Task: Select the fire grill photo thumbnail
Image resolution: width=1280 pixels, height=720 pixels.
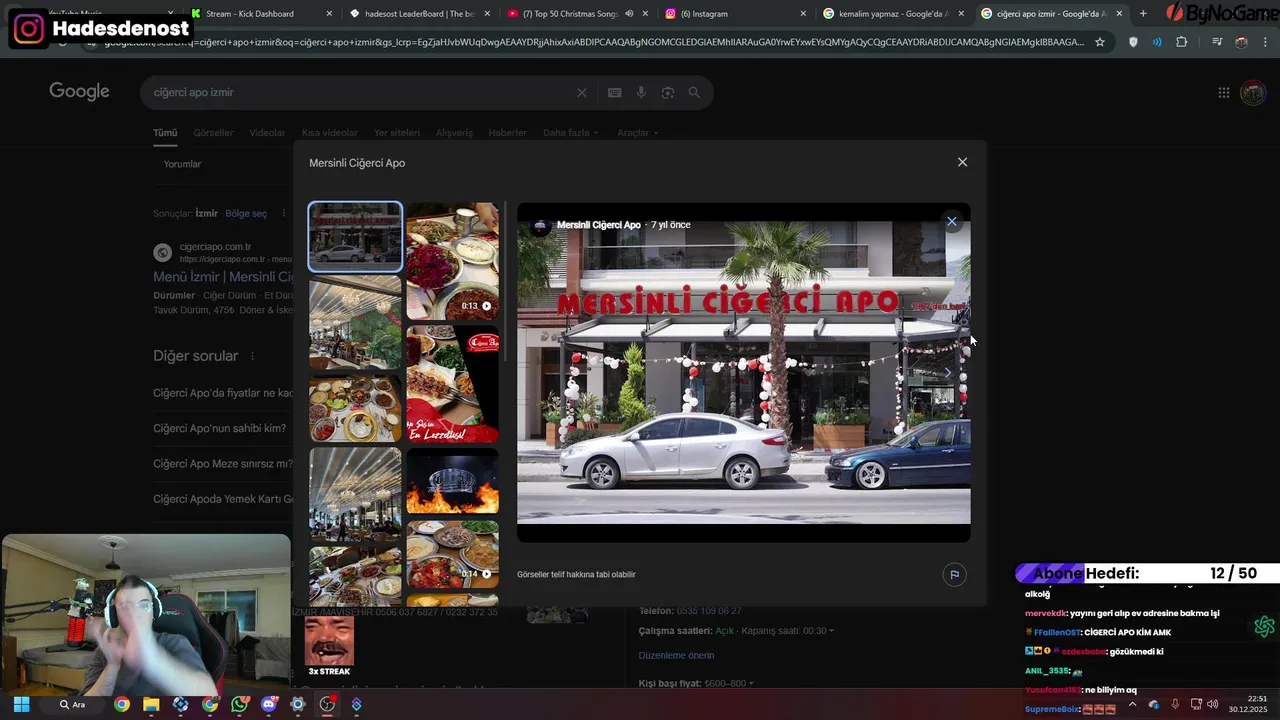Action: pos(452,481)
